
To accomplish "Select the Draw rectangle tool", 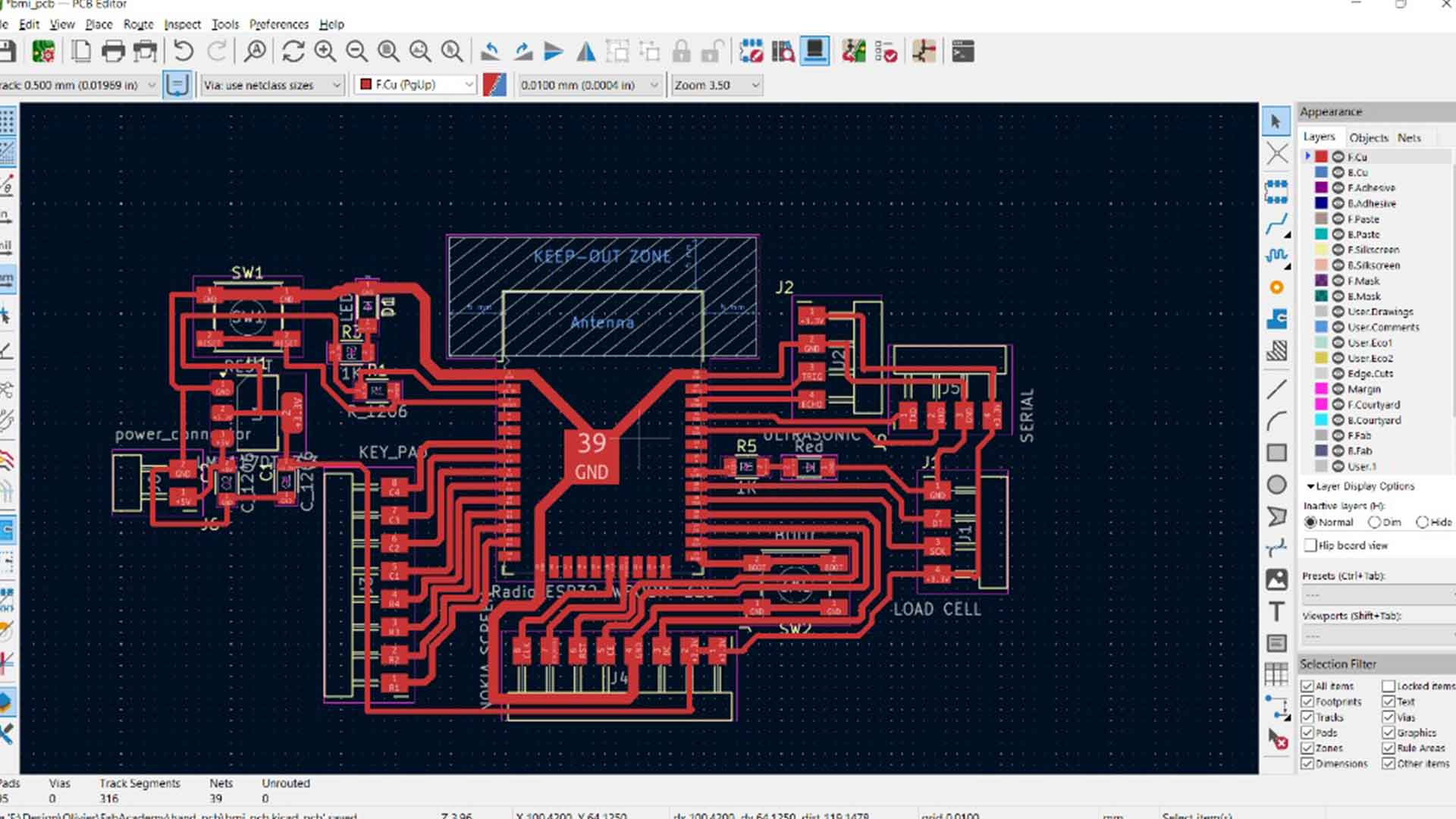I will click(1276, 453).
